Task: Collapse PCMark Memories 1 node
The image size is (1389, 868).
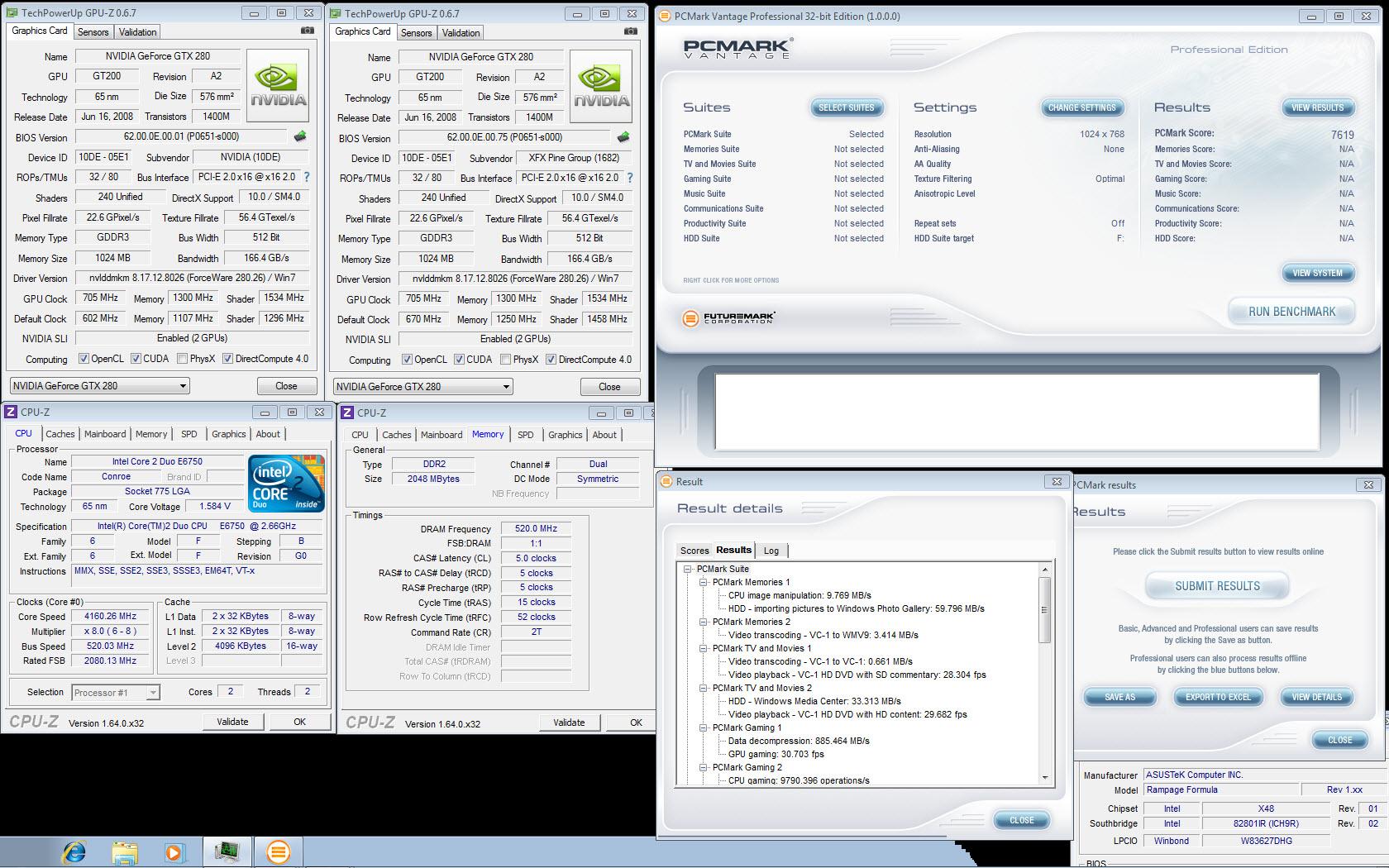Action: coord(703,582)
